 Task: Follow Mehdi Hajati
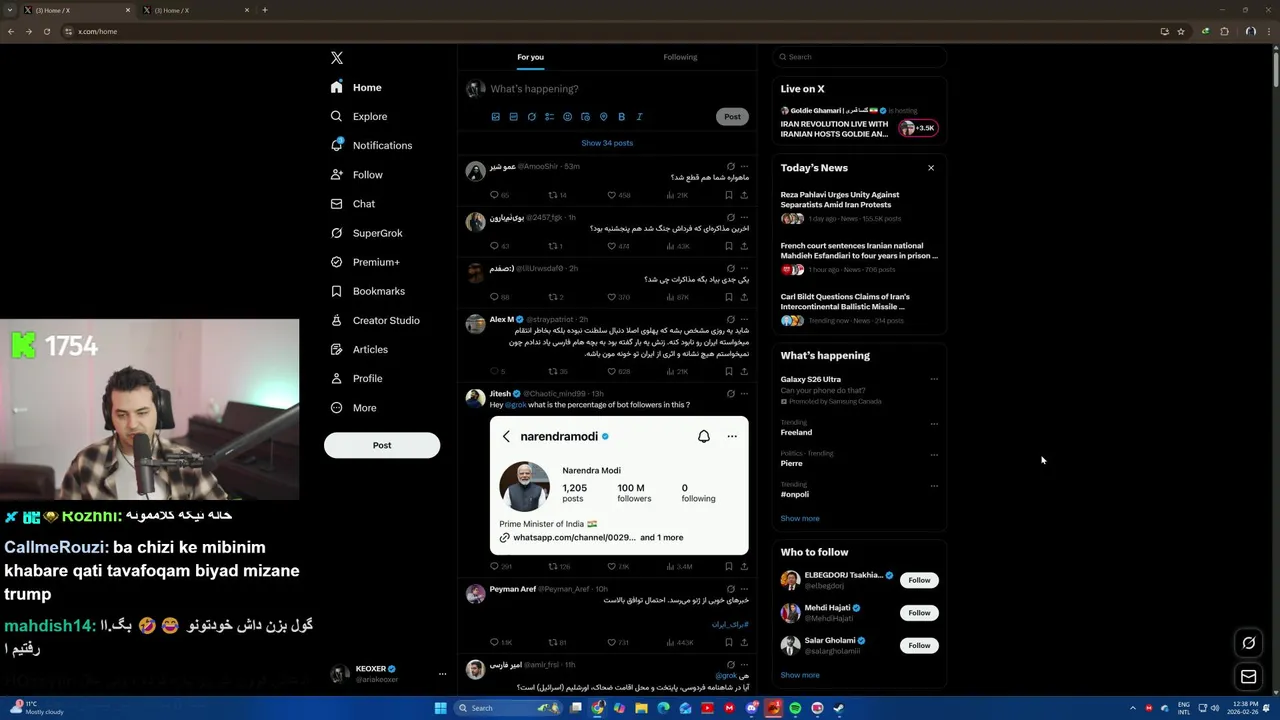(919, 613)
